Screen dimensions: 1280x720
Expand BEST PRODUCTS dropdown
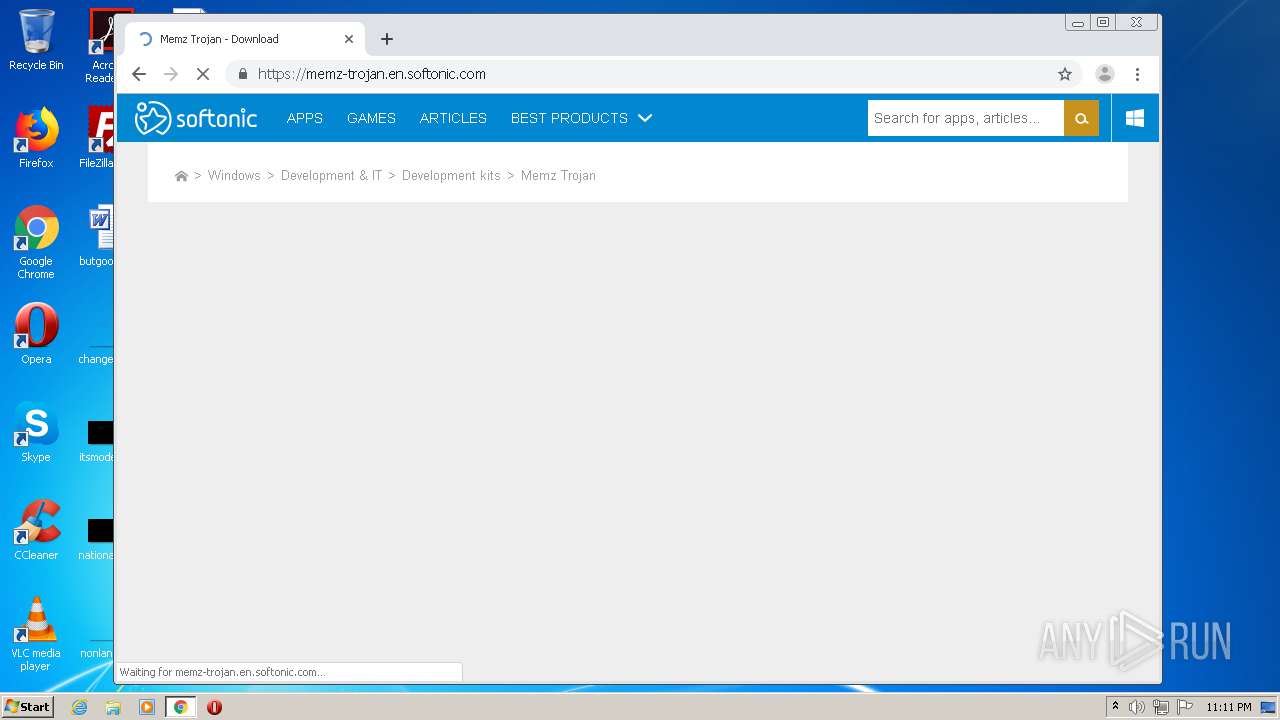(x=581, y=118)
